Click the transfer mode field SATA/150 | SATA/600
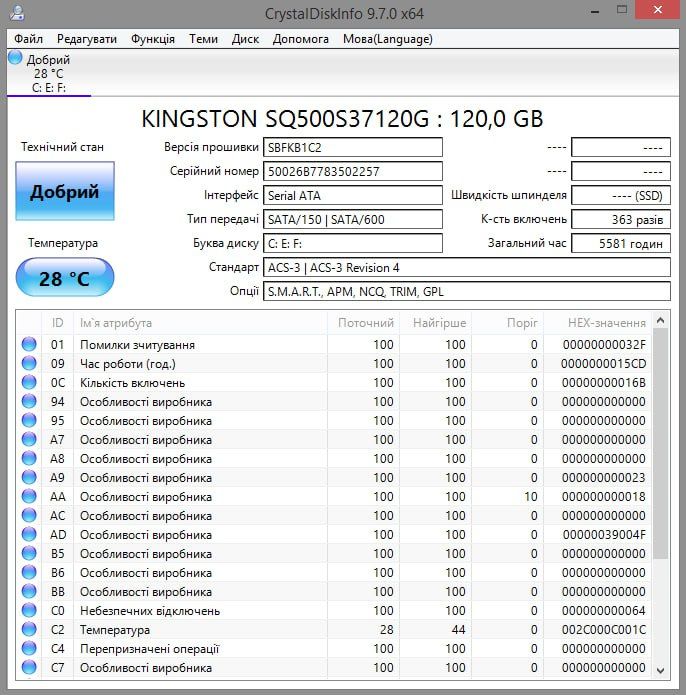686x695 pixels. click(x=353, y=219)
